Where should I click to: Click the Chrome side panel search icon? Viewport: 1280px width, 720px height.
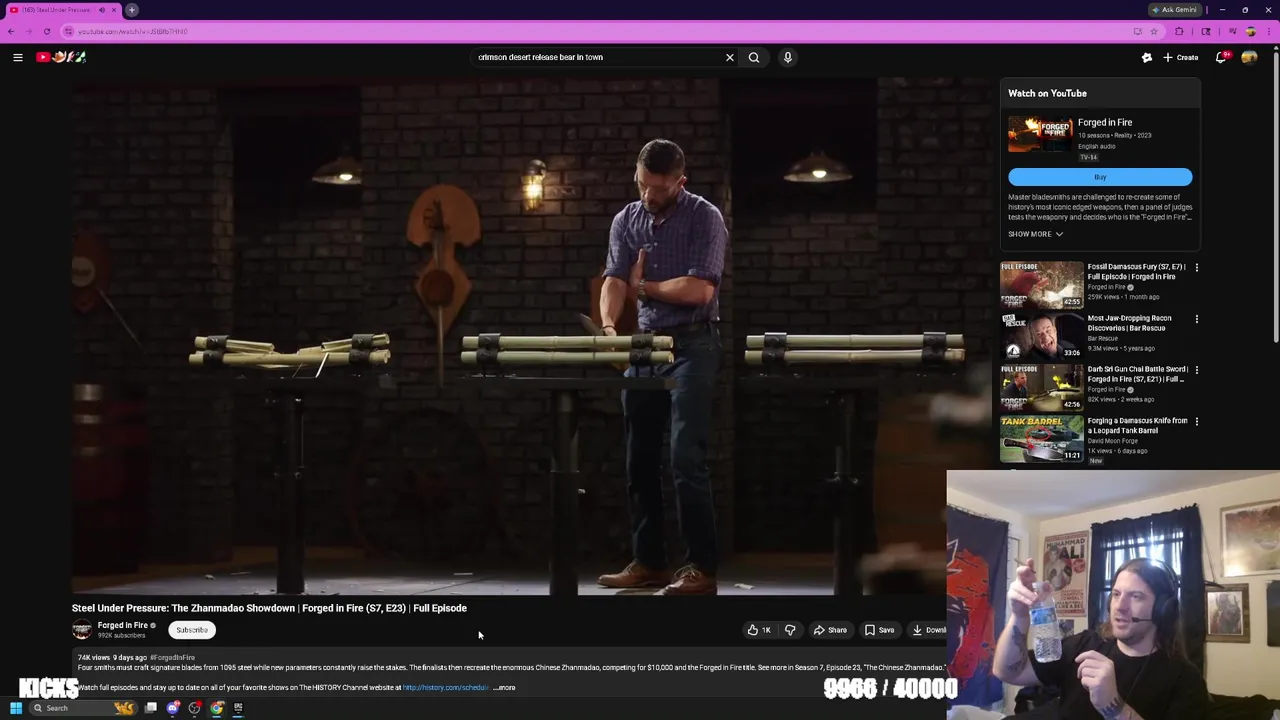(x=1206, y=31)
